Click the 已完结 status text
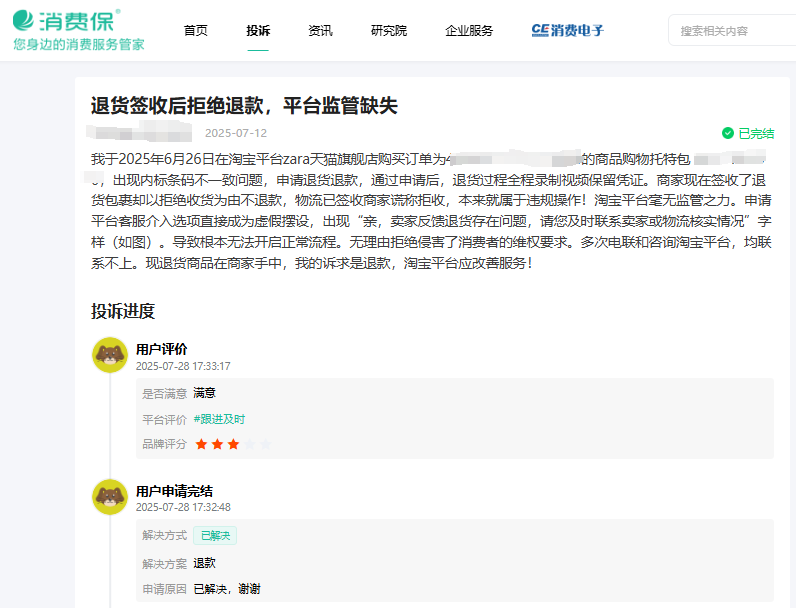The width and height of the screenshot is (796, 608). [x=756, y=133]
